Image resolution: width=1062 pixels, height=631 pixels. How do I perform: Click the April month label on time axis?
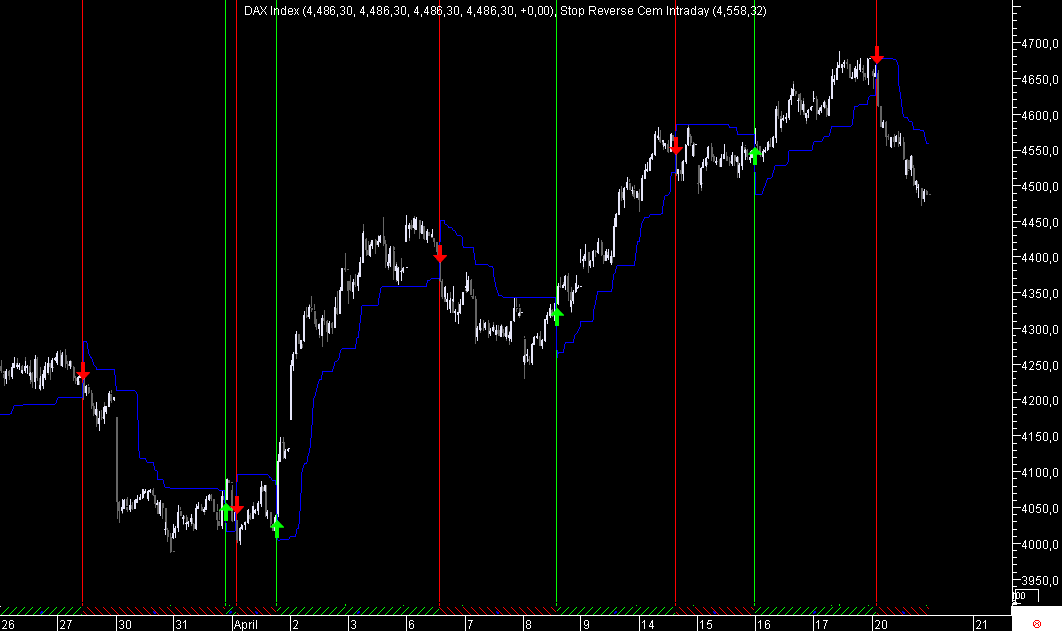click(245, 624)
